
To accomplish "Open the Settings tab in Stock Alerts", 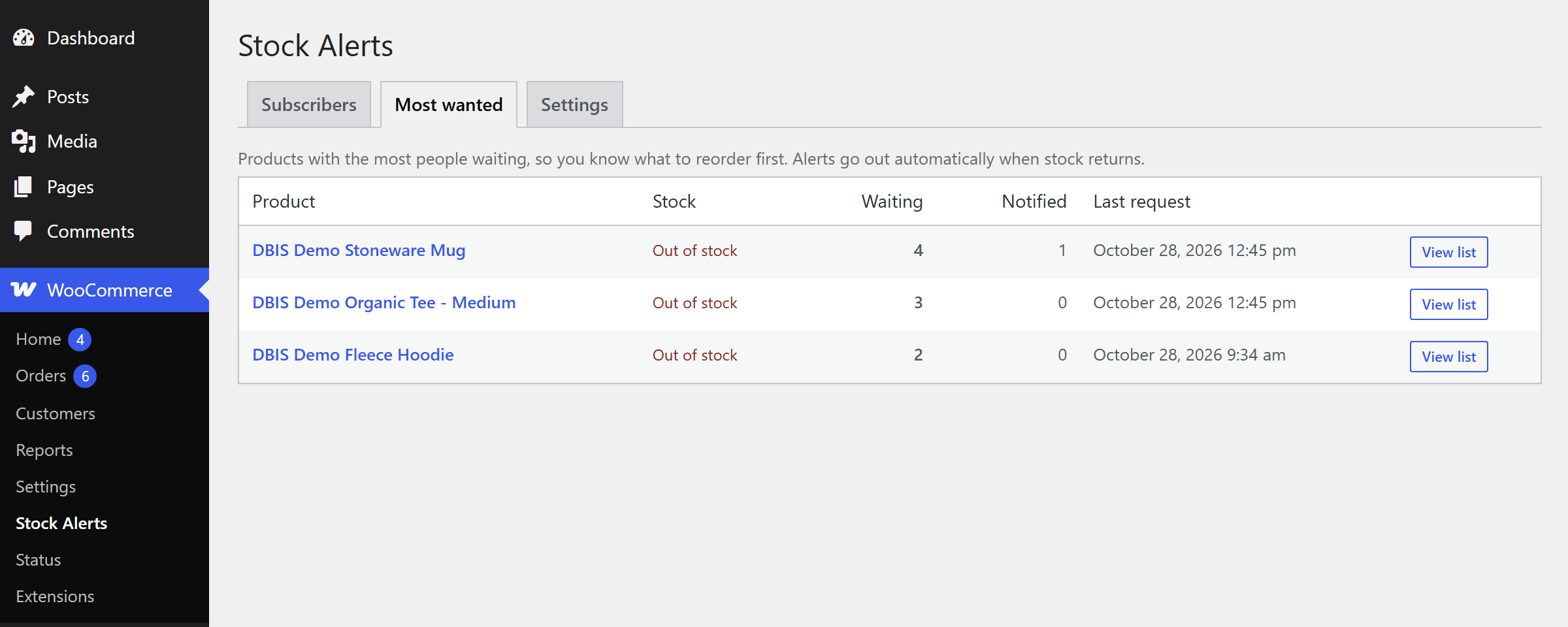I will pos(575,104).
